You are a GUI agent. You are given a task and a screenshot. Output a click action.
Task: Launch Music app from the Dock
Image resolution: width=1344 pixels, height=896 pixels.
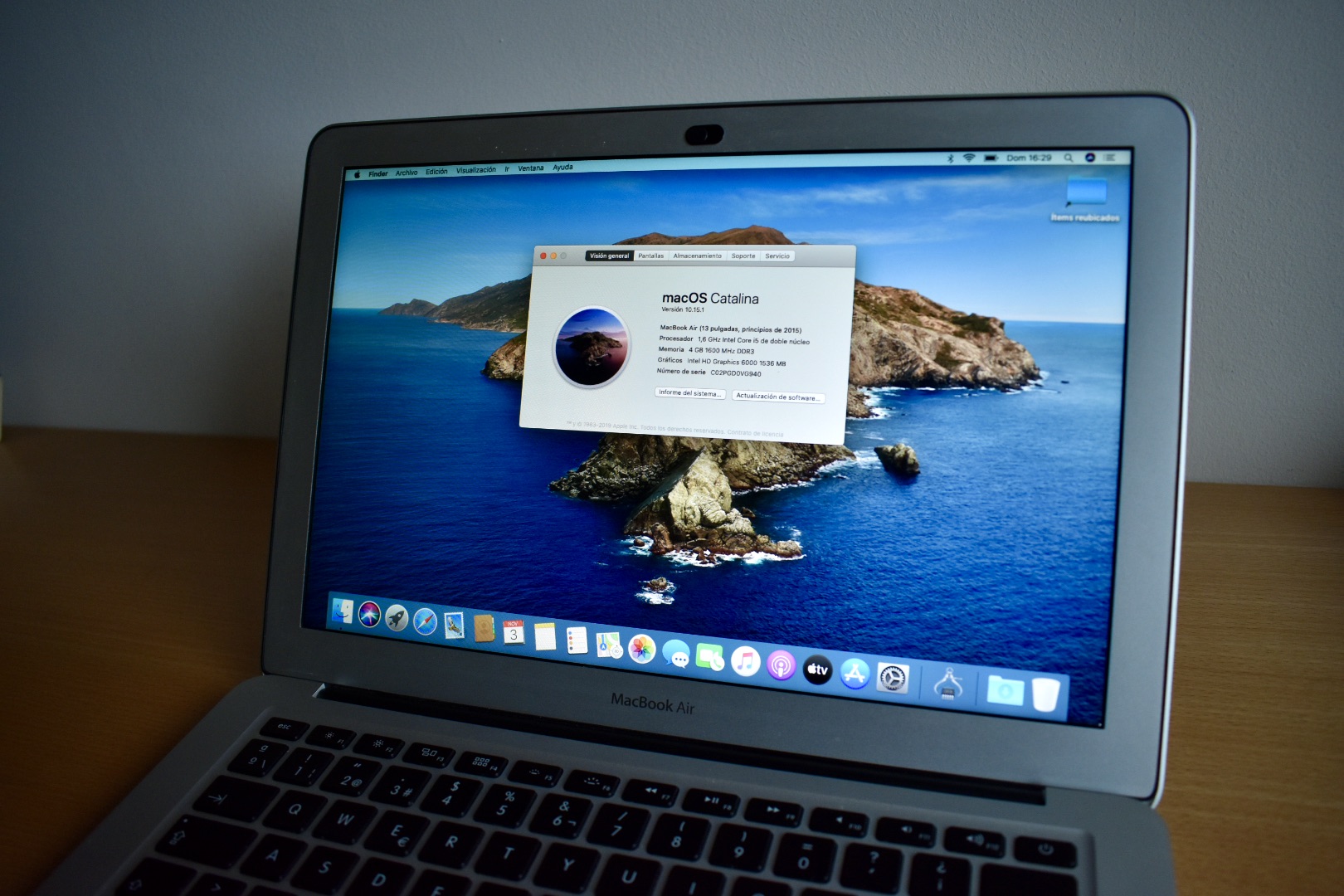click(745, 661)
